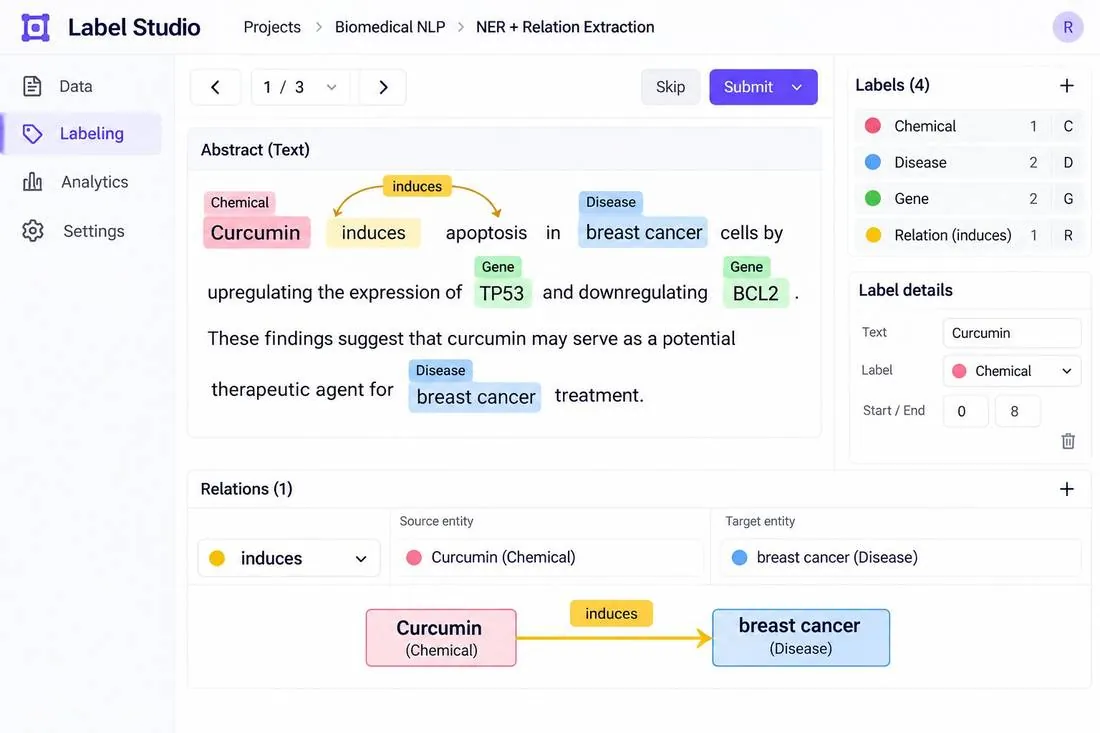Delete the selected label with trash icon
This screenshot has width=1100, height=733.
click(x=1068, y=441)
